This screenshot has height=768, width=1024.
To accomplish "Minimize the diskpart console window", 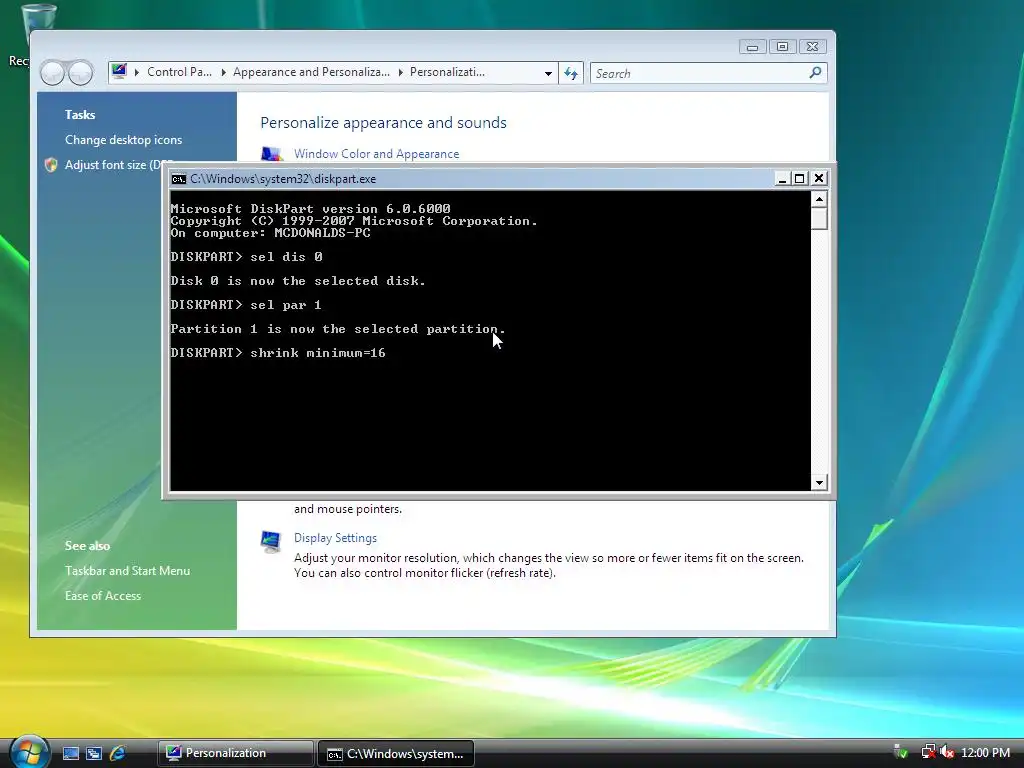I will 782,178.
